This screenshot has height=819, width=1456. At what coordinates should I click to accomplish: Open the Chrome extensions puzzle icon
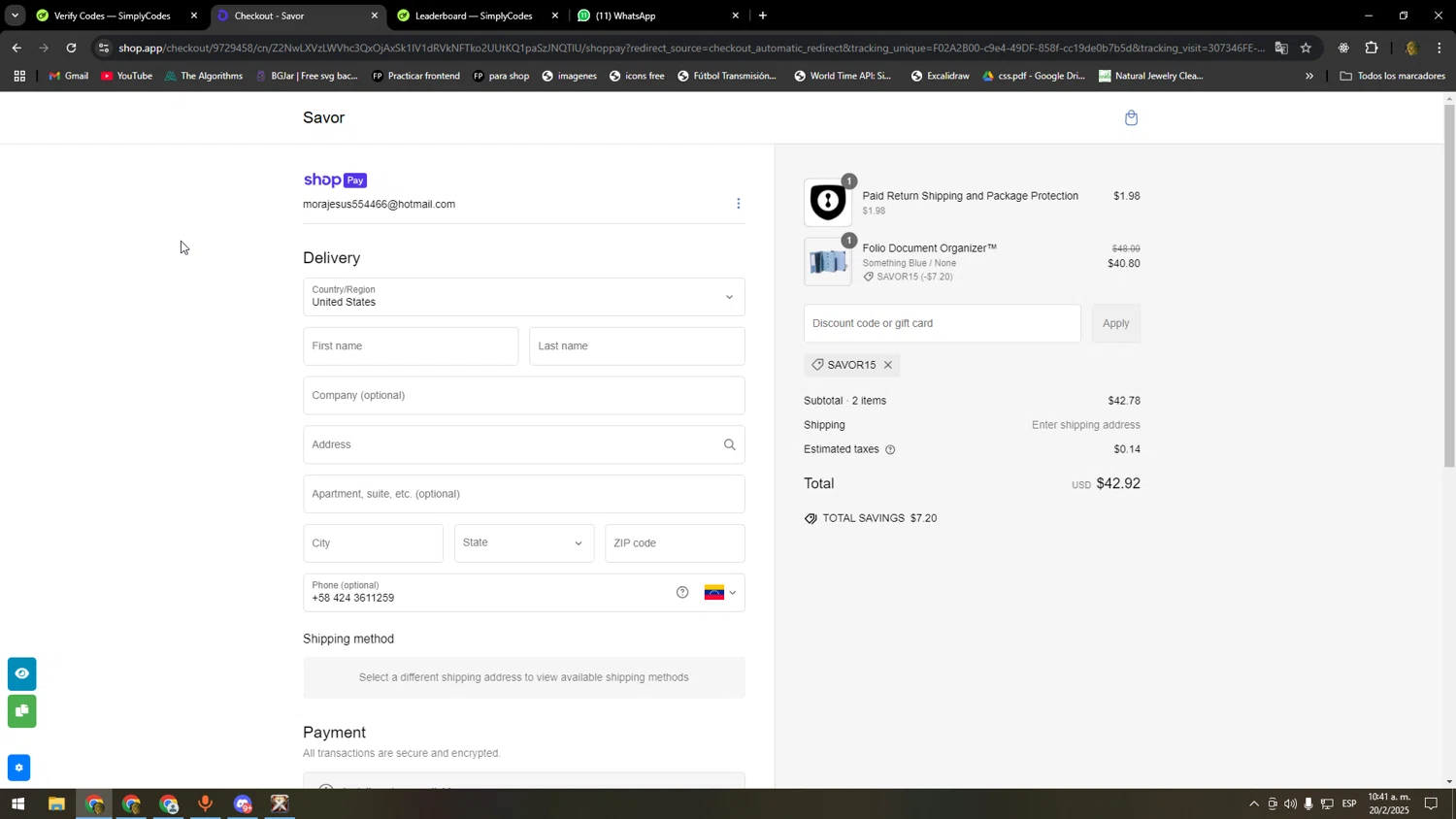[x=1372, y=48]
